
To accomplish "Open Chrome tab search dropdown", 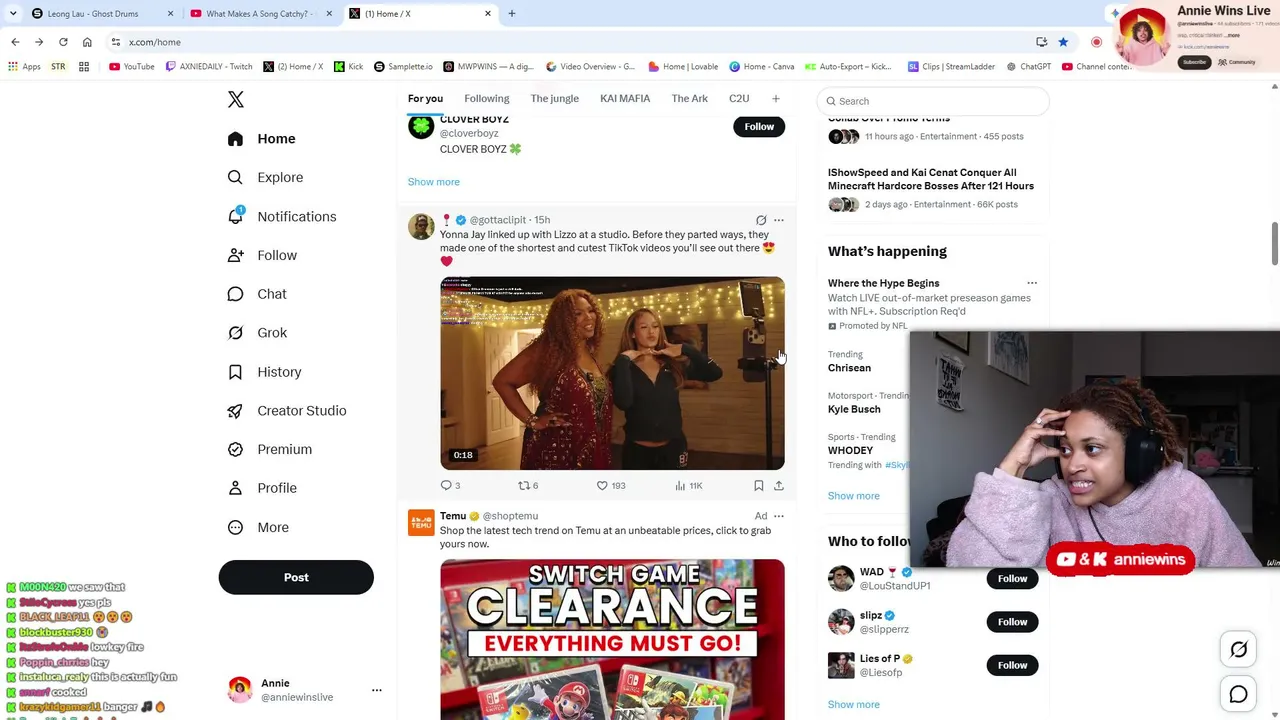I will pos(12,14).
